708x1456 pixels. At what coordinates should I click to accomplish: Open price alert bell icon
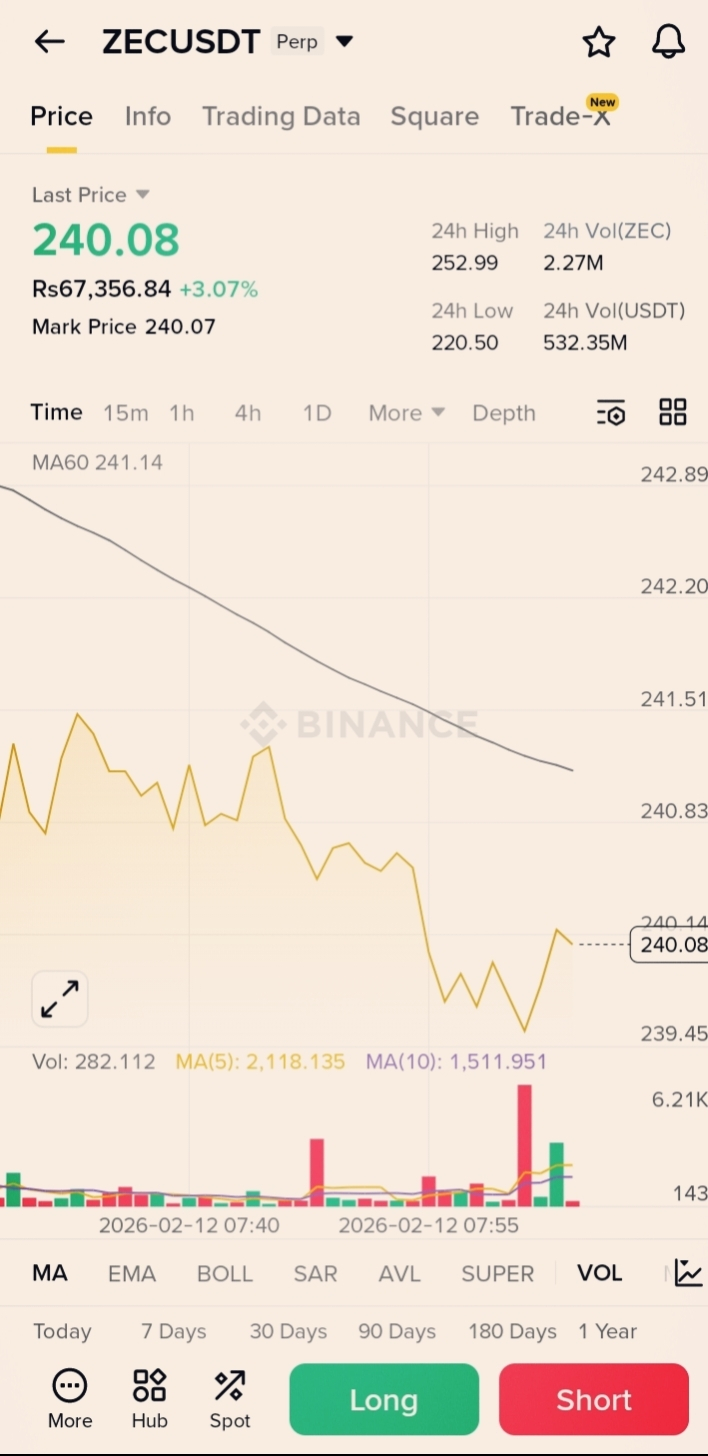point(668,42)
